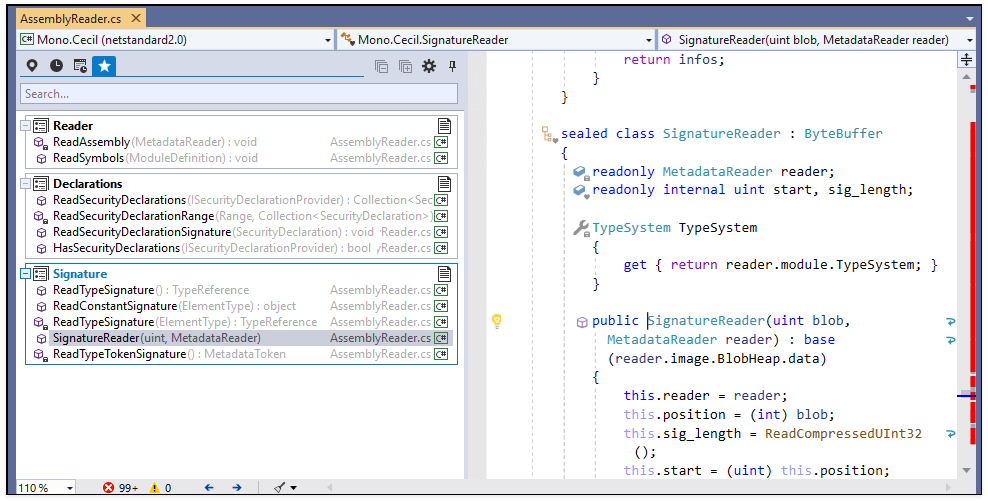Click the collapse all groups icon
988x503 pixels.
click(x=381, y=66)
